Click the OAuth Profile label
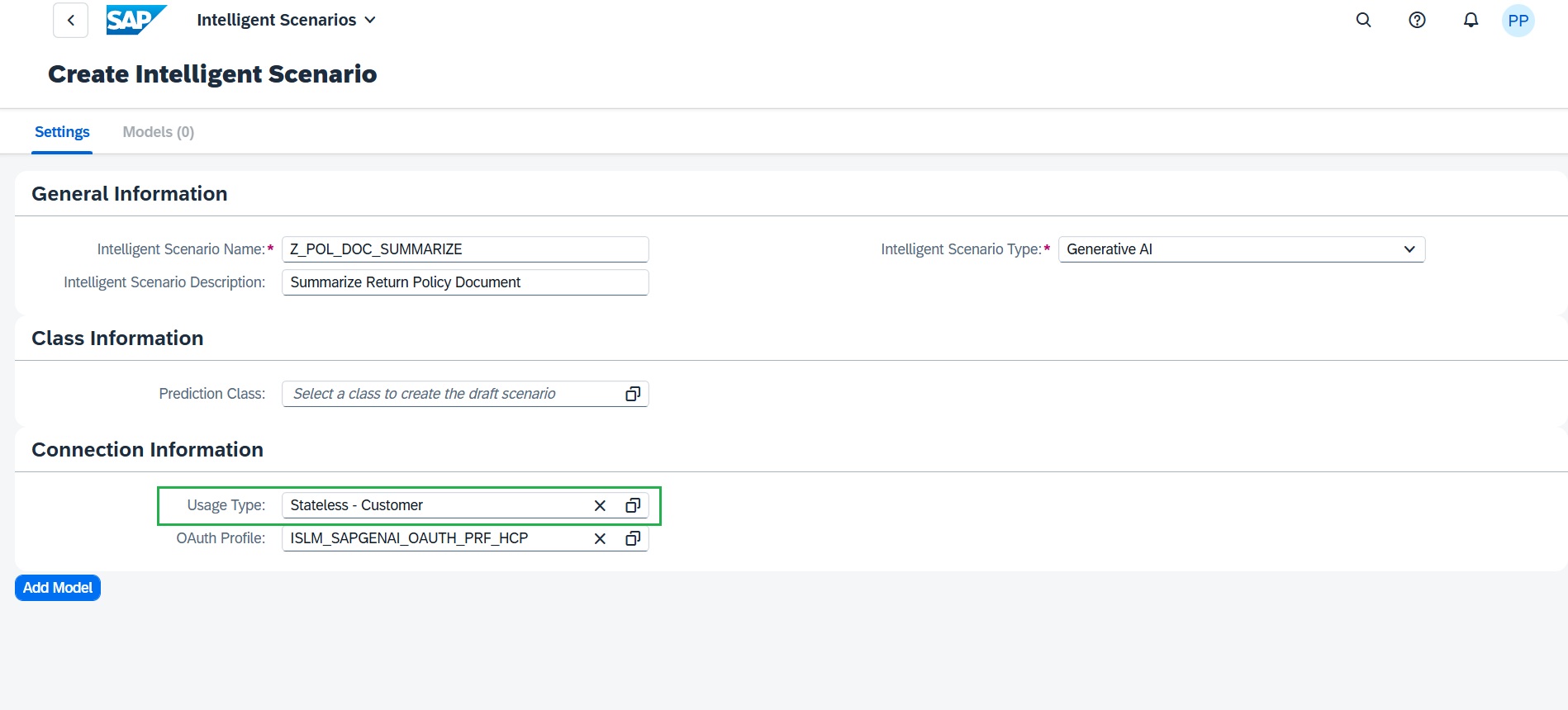Viewport: 1568px width, 710px height. click(221, 538)
